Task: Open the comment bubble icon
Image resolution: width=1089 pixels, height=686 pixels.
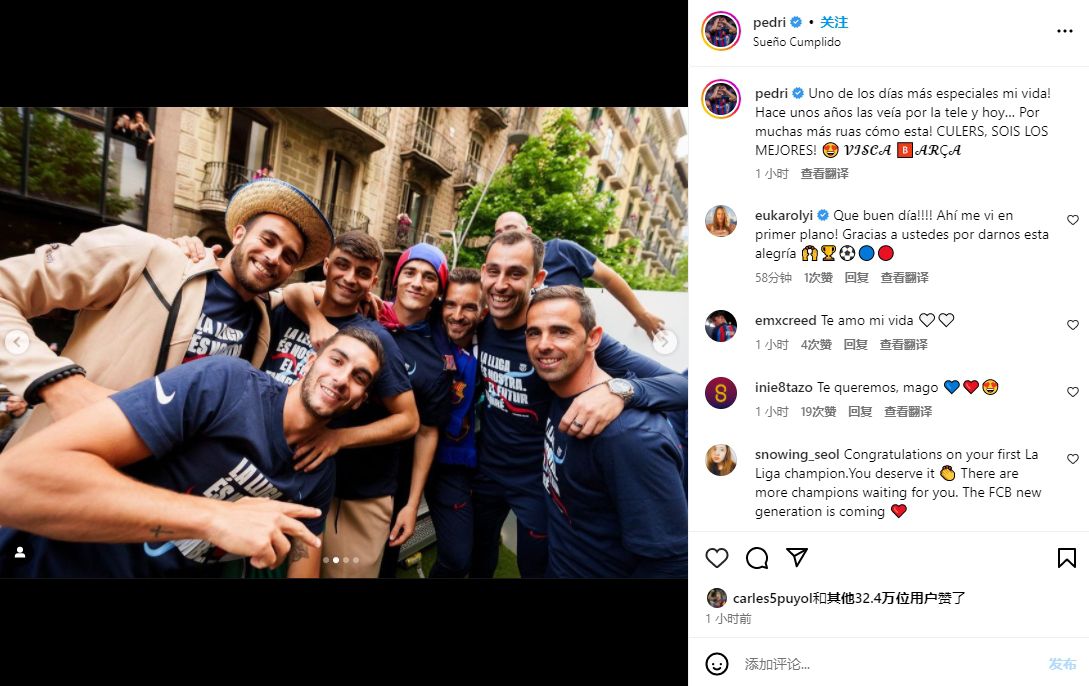Action: click(x=757, y=558)
